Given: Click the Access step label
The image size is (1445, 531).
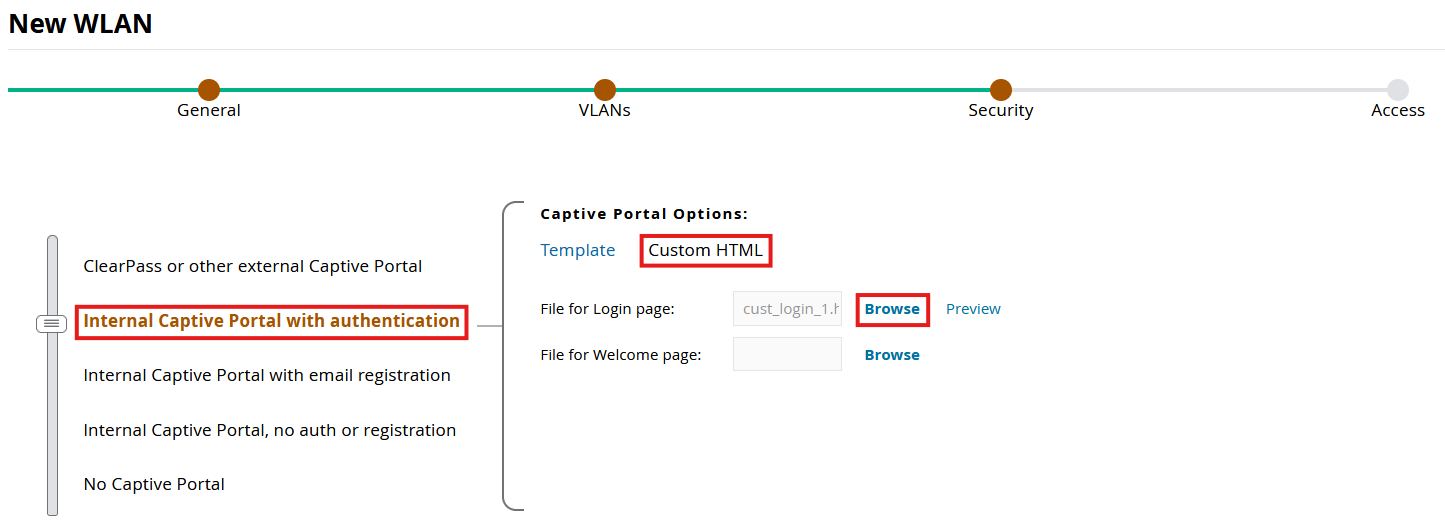Looking at the screenshot, I should (1397, 111).
